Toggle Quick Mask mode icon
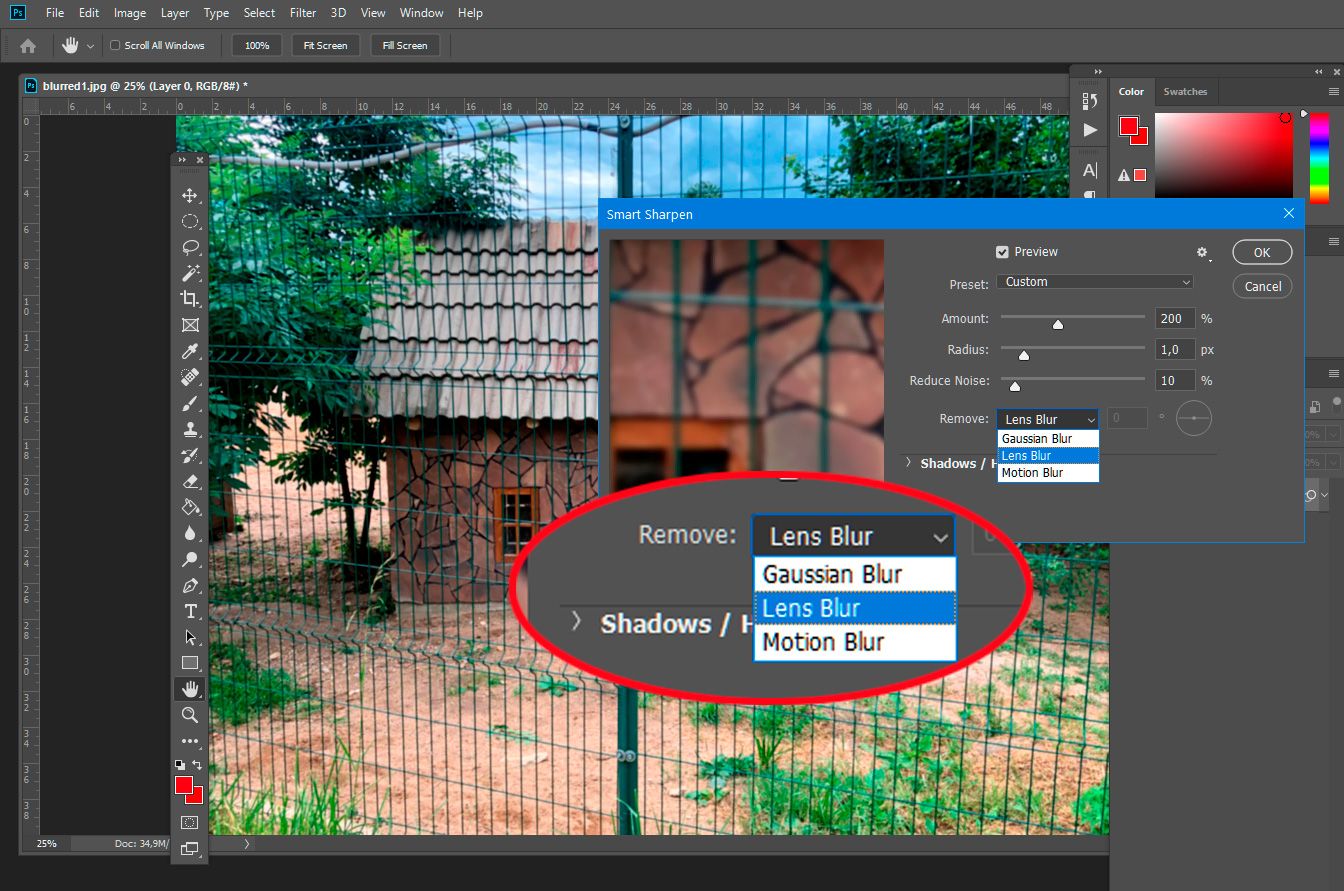Viewport: 1344px width, 891px height. click(x=190, y=822)
